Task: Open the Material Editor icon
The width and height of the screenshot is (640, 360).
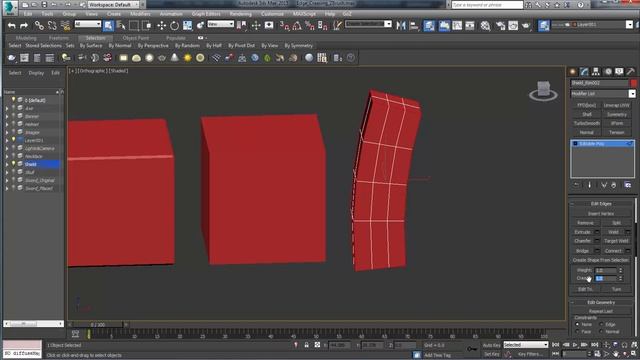Action: (485, 26)
